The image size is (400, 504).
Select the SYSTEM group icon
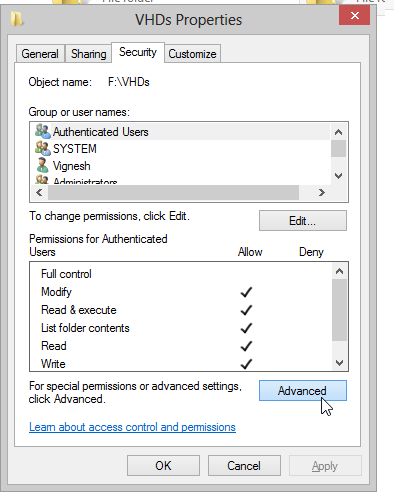pos(43,148)
